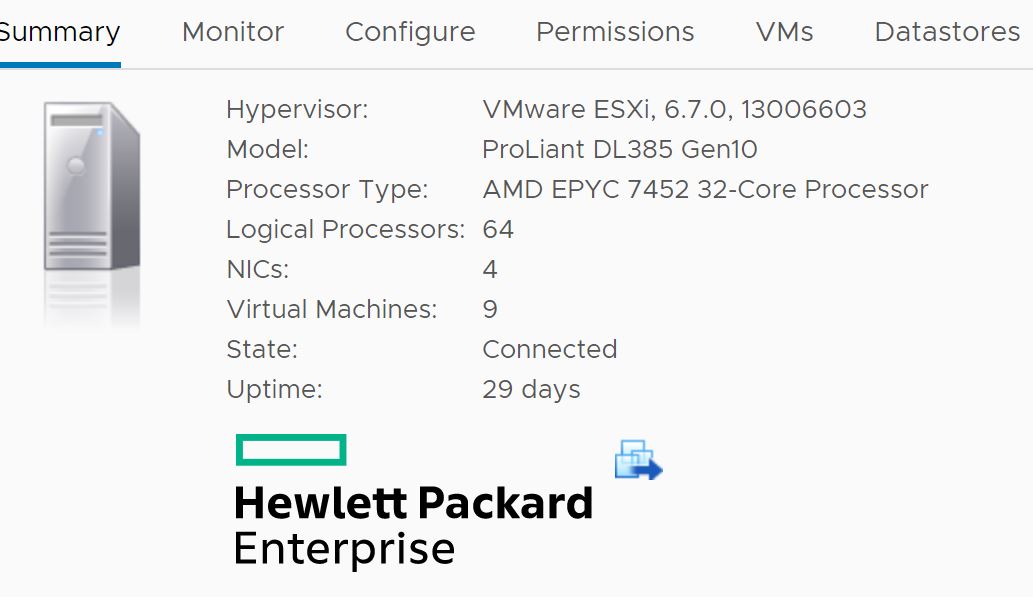Switch to the Datastores tab
This screenshot has width=1033, height=597.
[947, 32]
